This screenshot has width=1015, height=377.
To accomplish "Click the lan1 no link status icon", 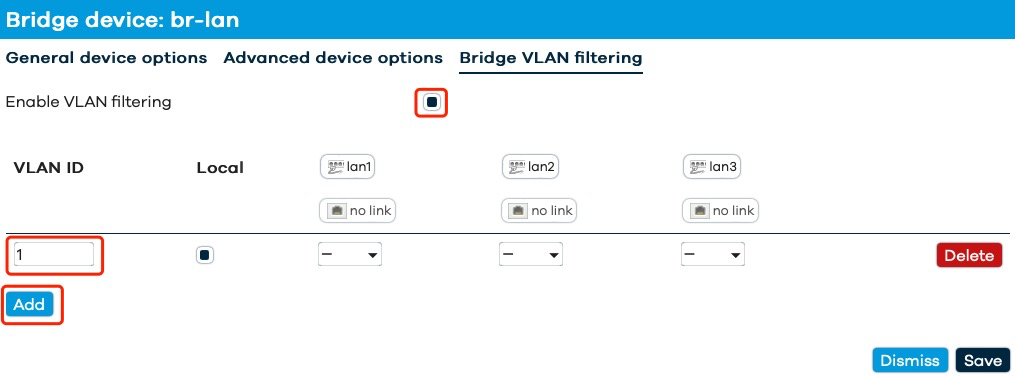I will pos(357,211).
